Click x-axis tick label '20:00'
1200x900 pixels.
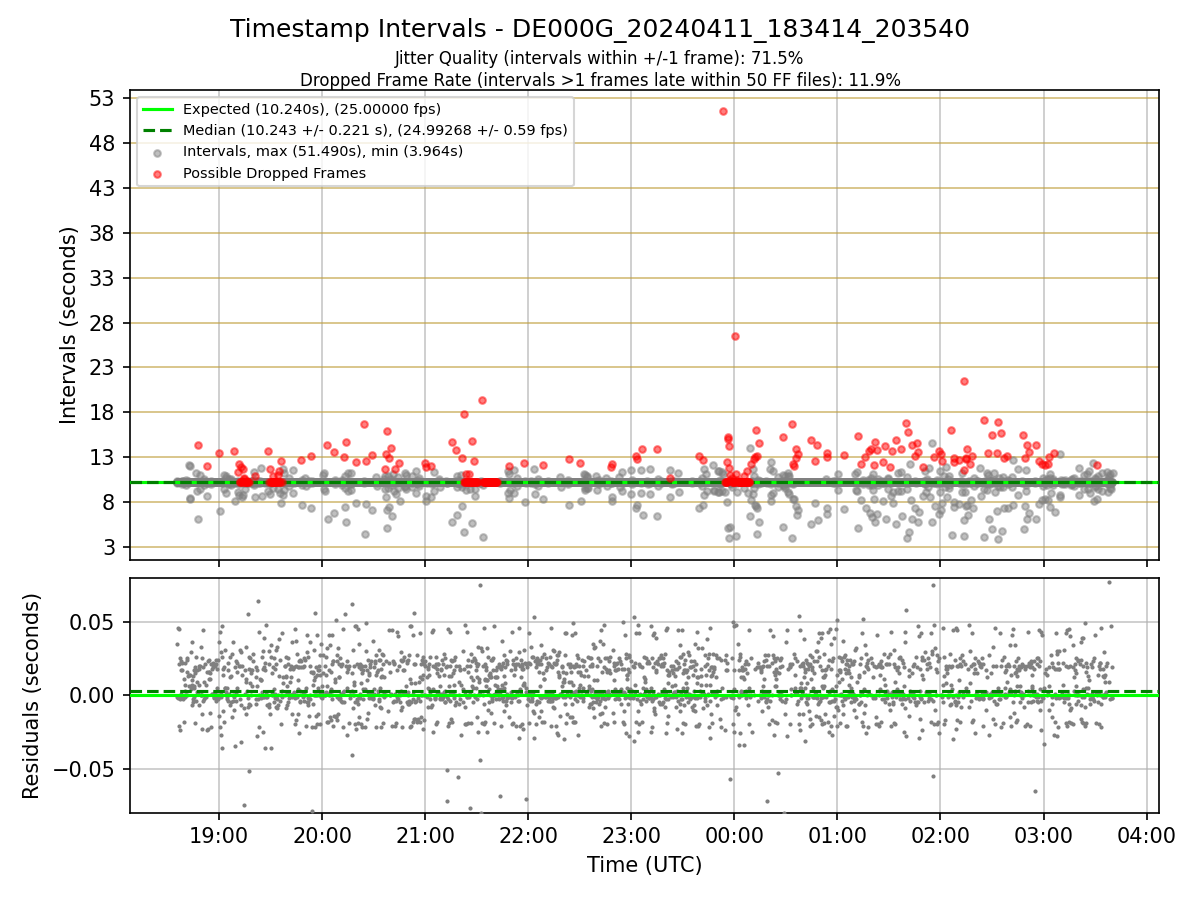[x=323, y=834]
